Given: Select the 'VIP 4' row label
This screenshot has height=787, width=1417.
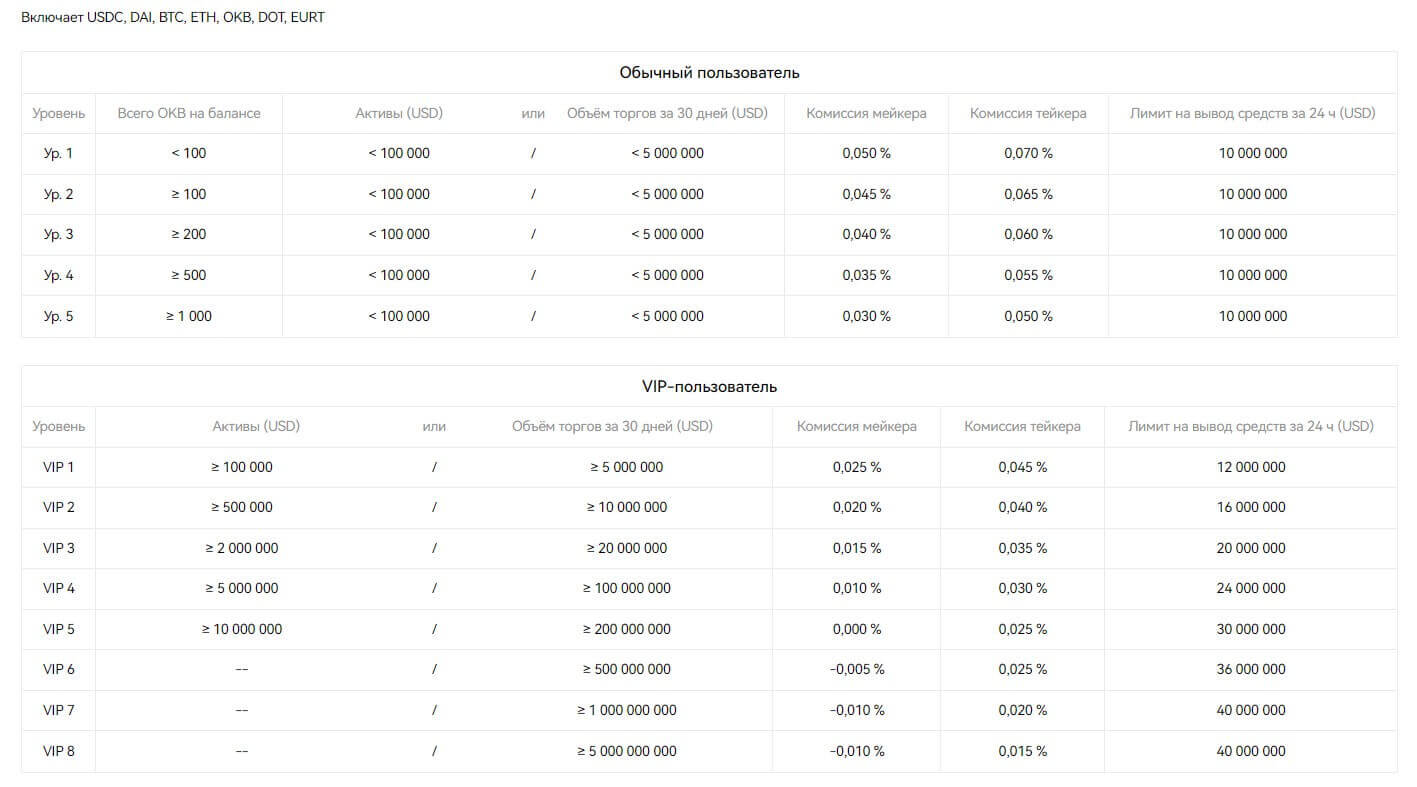Looking at the screenshot, I should [58, 588].
